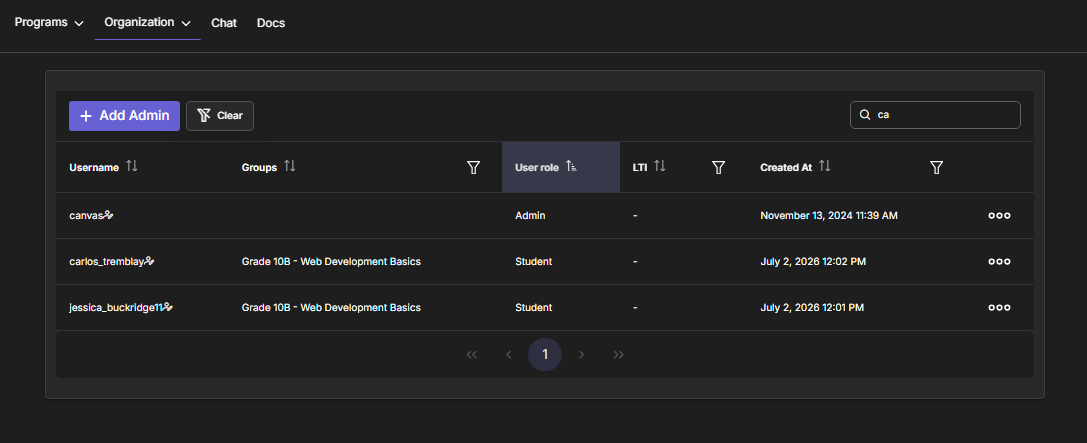Click 'July 2, 2026 12:02 PM' date
Viewport: 1087px width, 443px height.
[x=813, y=261]
